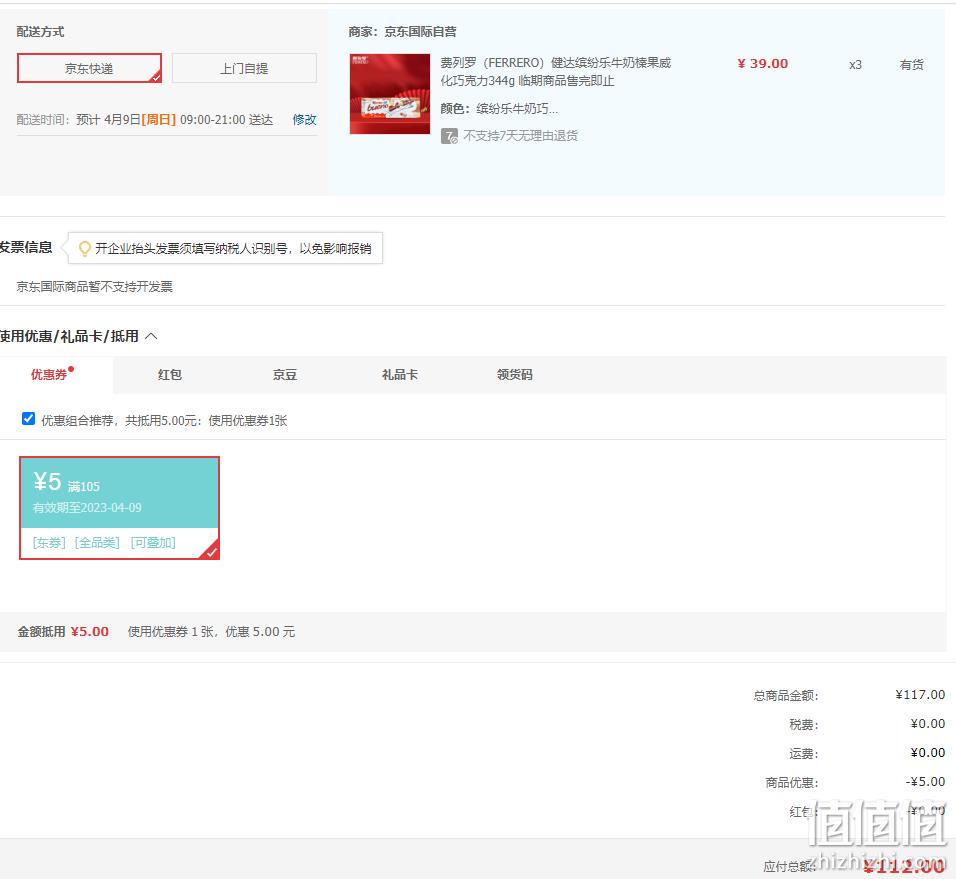
Task: Uncheck 优惠组合推荐 checkbox
Action: [x=28, y=419]
